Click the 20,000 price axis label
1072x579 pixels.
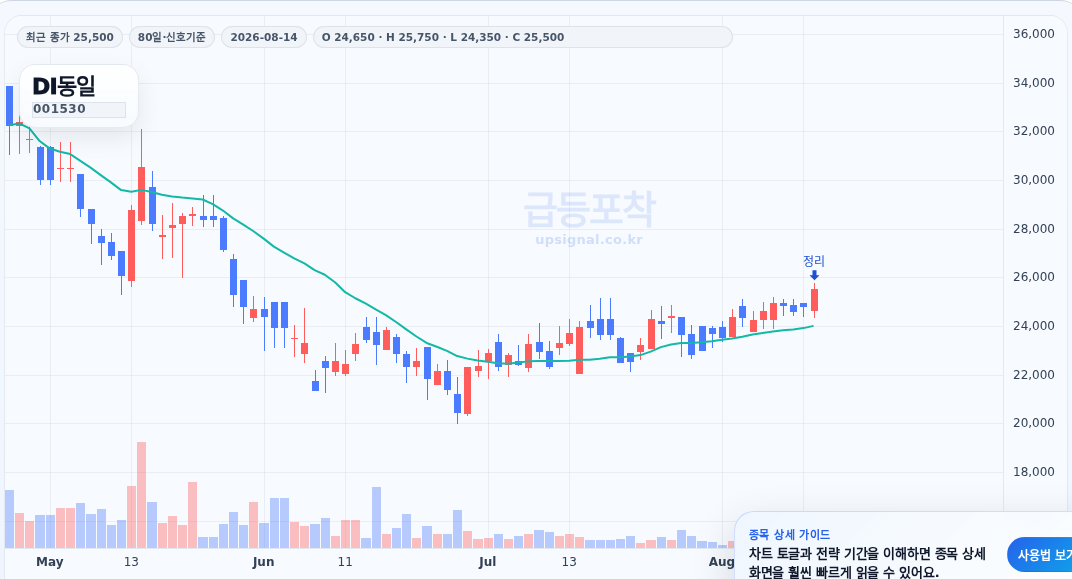(1034, 422)
